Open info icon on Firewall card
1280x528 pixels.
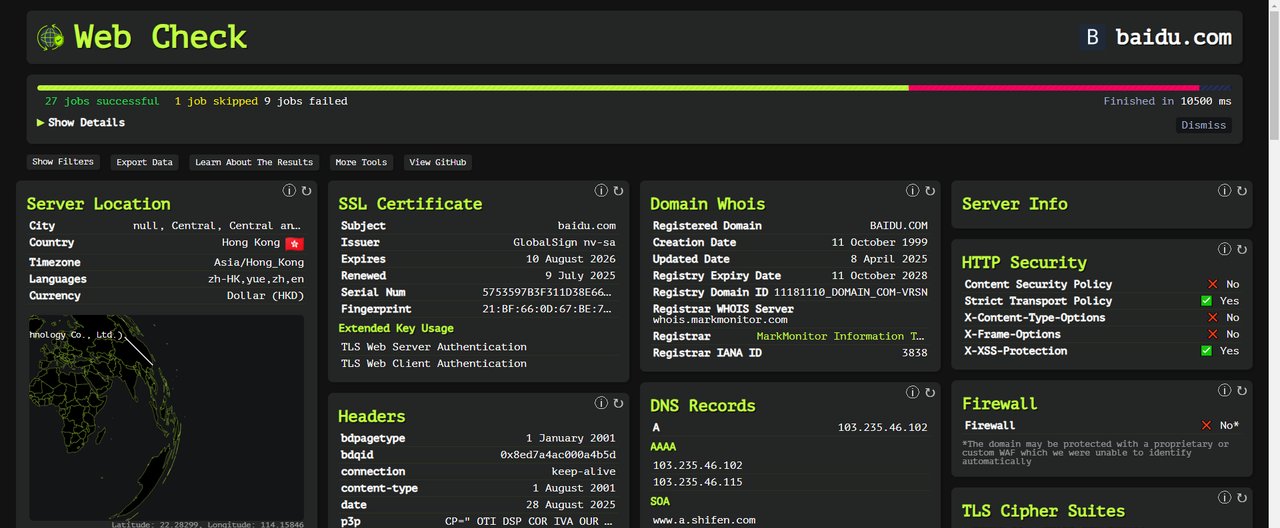(1225, 390)
